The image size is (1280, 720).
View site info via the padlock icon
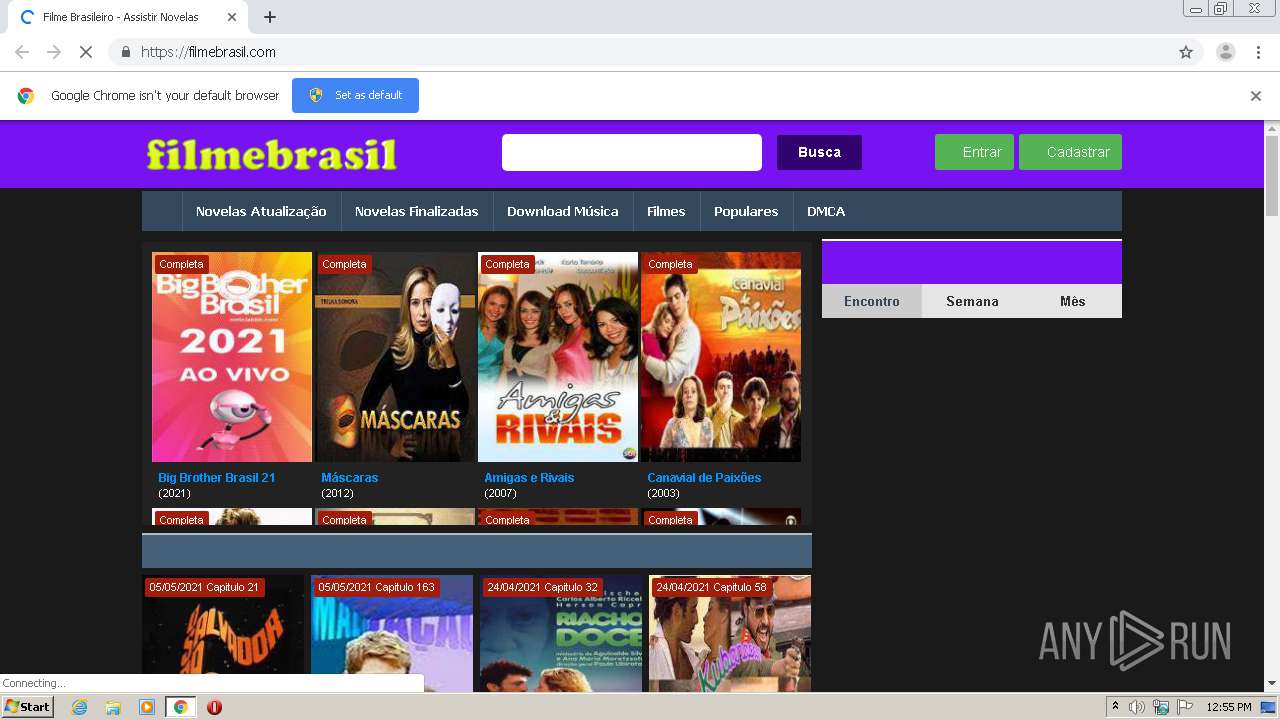tap(125, 52)
